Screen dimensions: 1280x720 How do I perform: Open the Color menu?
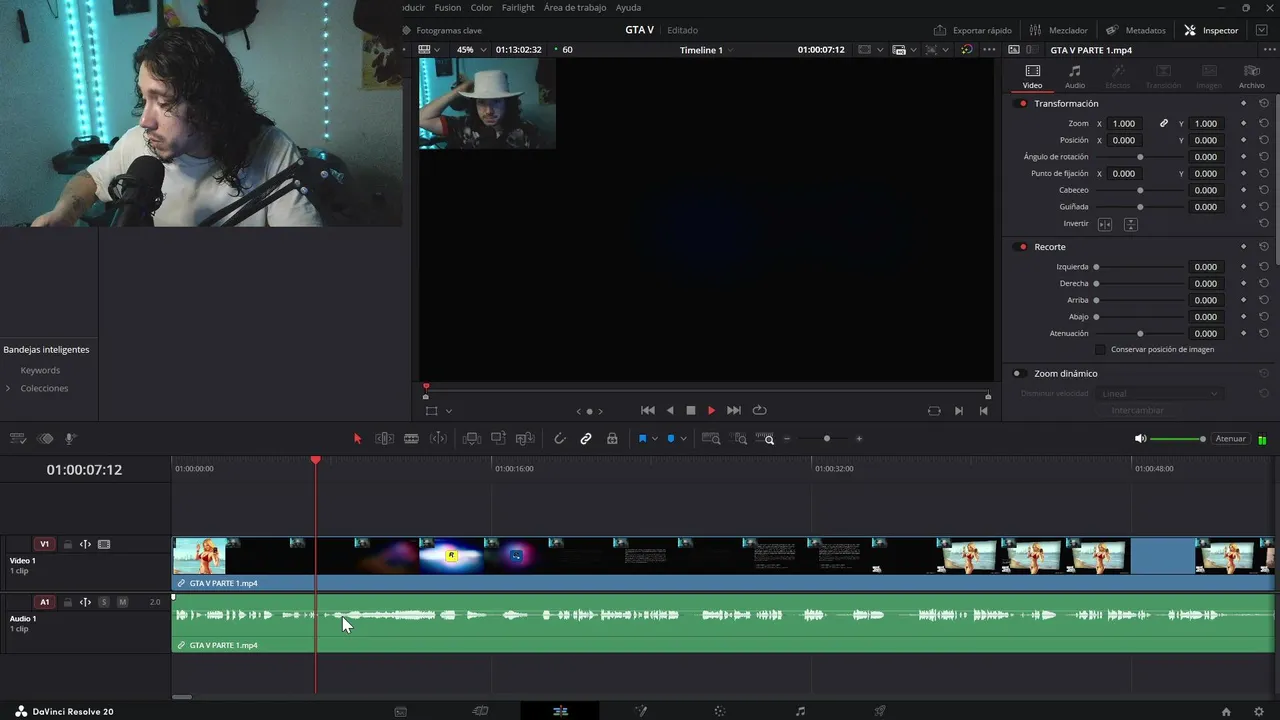tap(481, 7)
